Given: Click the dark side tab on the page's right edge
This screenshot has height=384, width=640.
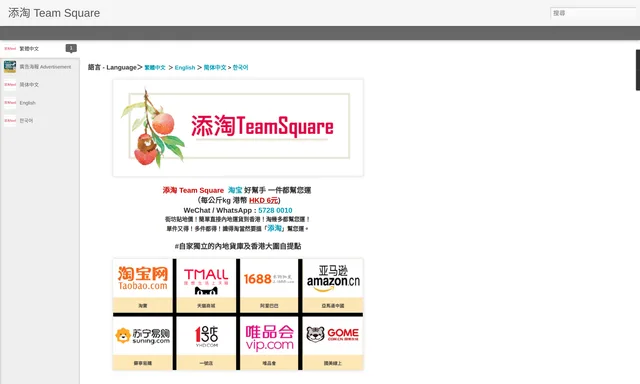Looking at the screenshot, I should (x=638, y=70).
